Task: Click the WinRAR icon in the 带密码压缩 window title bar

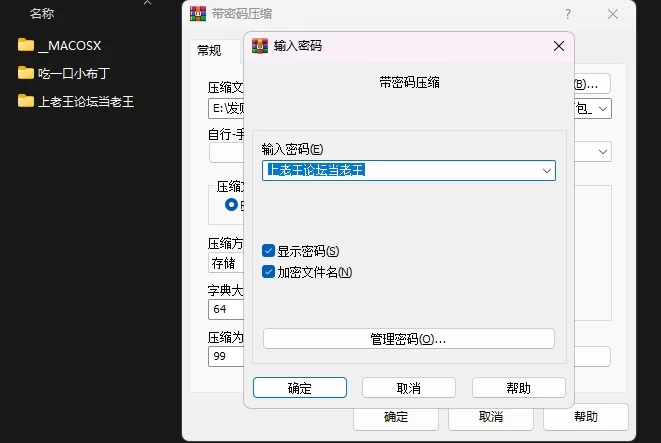Action: pyautogui.click(x=198, y=13)
